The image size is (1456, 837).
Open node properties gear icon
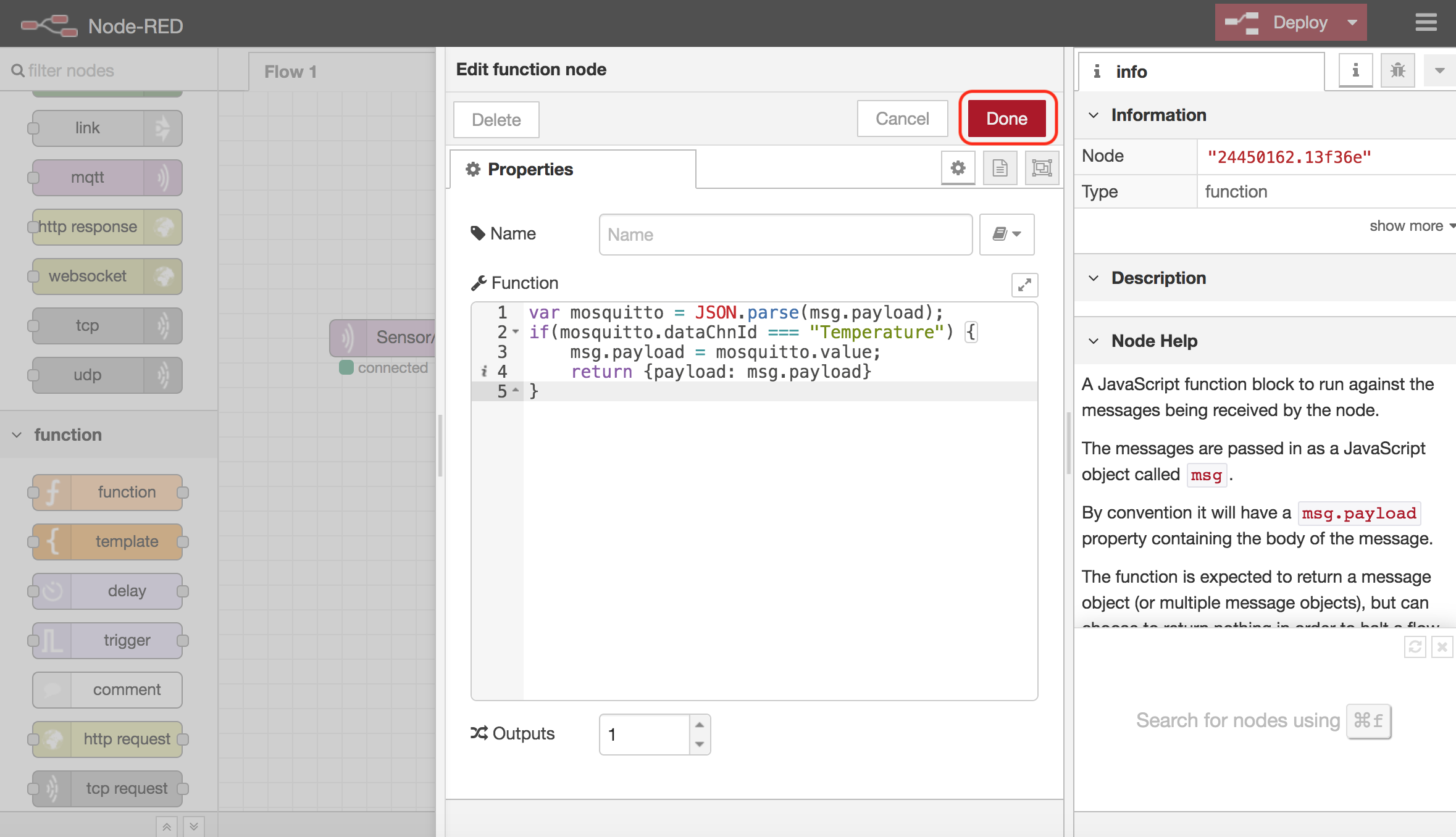pos(958,168)
